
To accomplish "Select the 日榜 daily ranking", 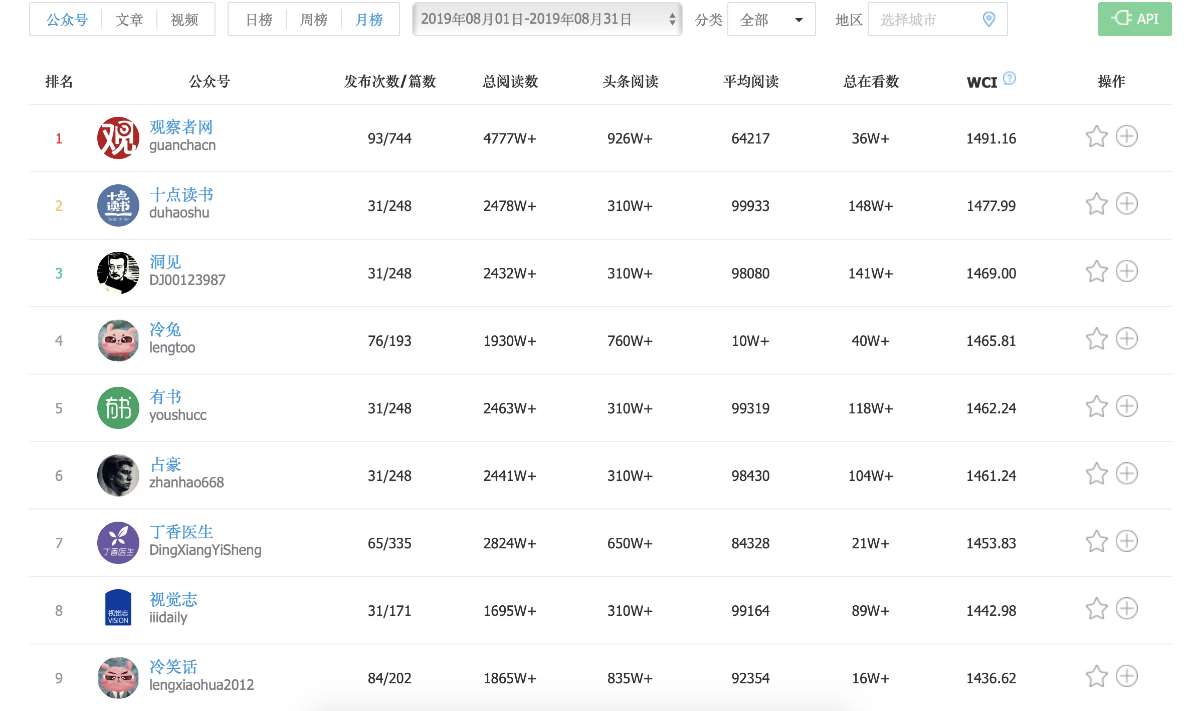I will tap(258, 19).
